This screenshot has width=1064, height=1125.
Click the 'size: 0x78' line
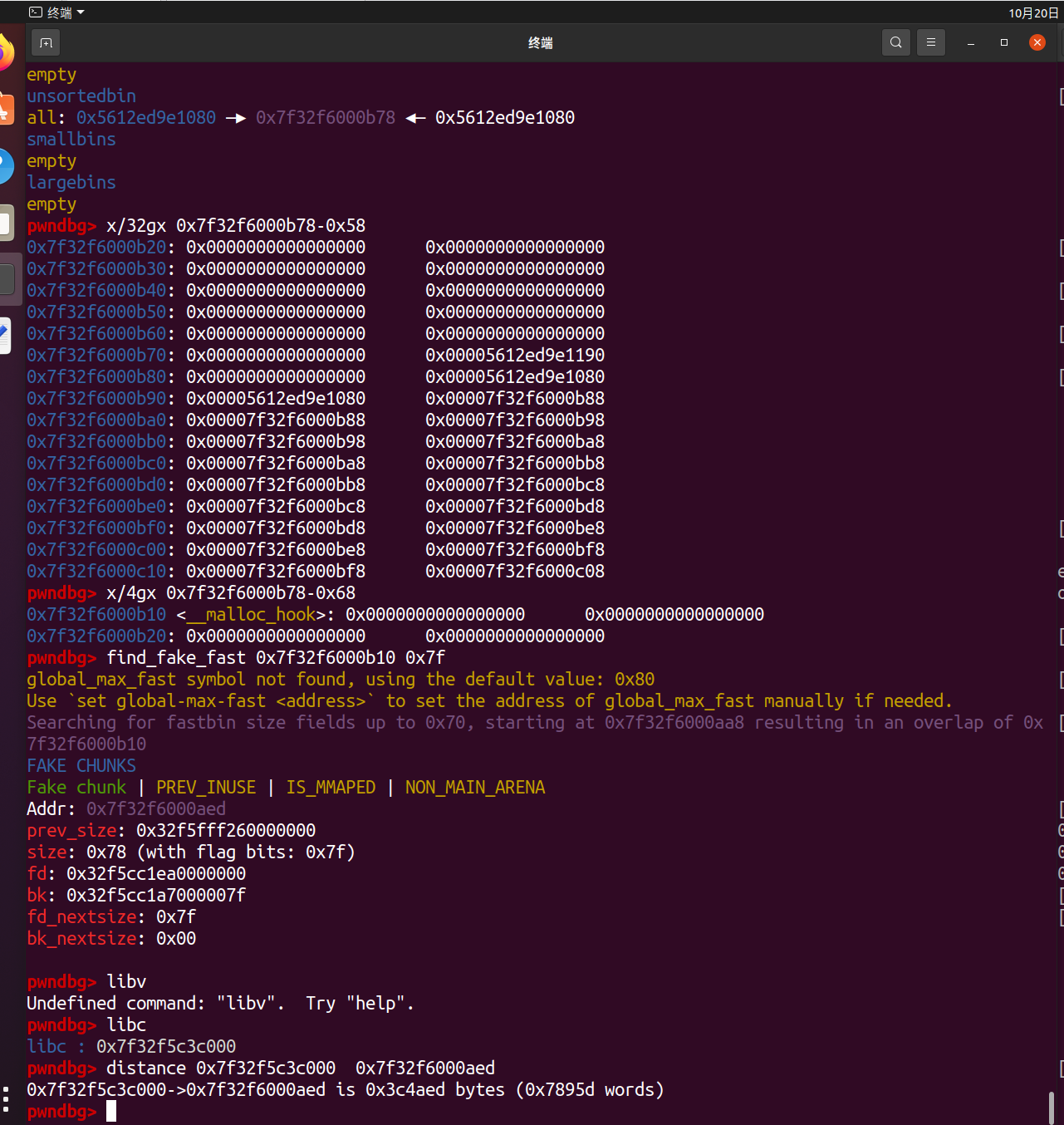[191, 852]
